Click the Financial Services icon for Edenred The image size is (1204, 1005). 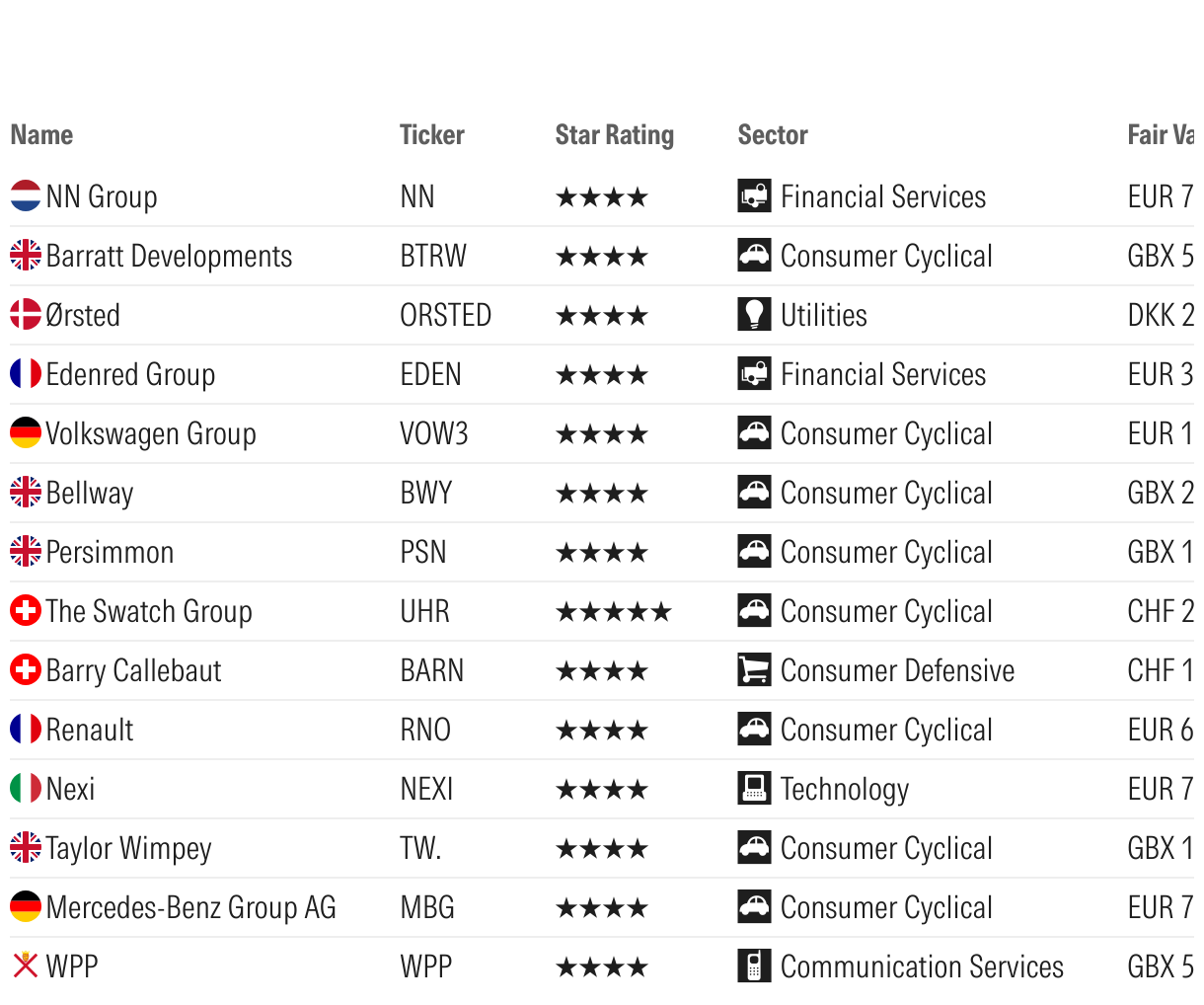755,373
